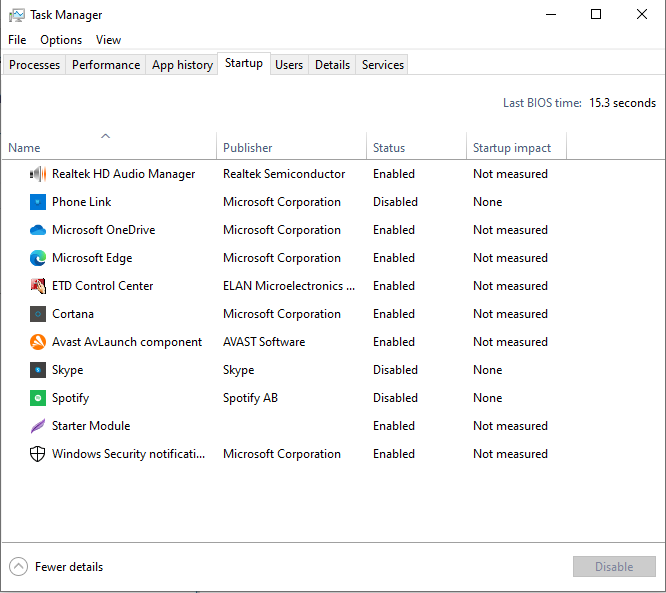The height and width of the screenshot is (593, 666).
Task: Switch to the Performance tab
Action: pyautogui.click(x=106, y=65)
